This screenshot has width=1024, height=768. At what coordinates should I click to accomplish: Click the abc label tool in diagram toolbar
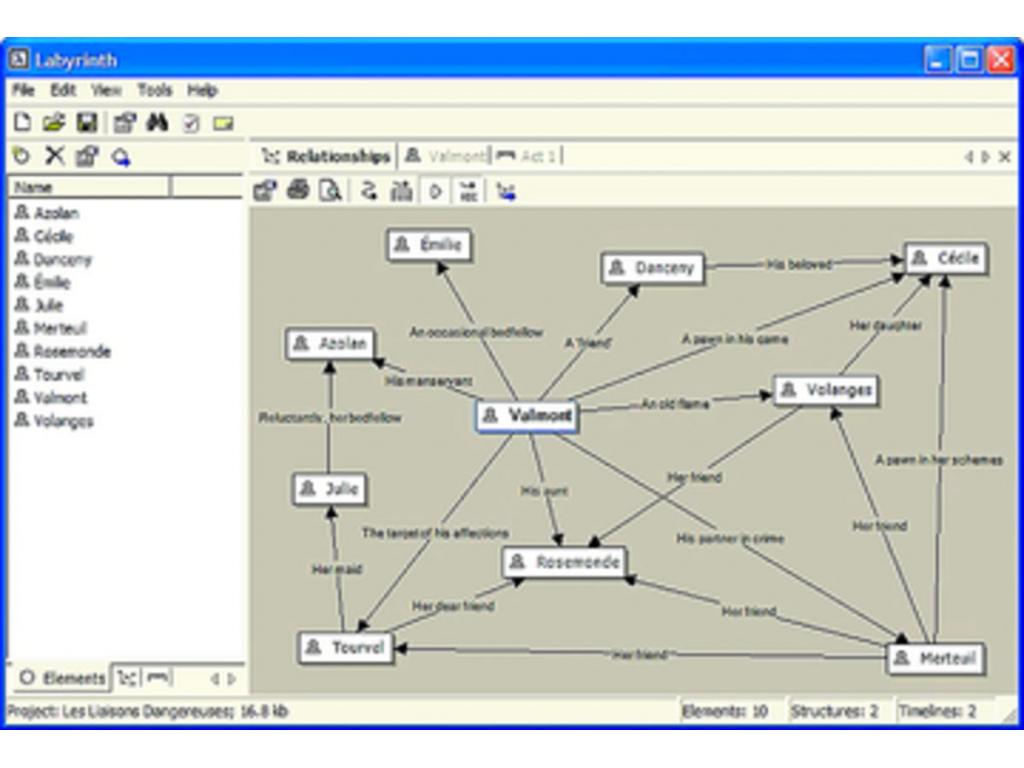(x=468, y=191)
